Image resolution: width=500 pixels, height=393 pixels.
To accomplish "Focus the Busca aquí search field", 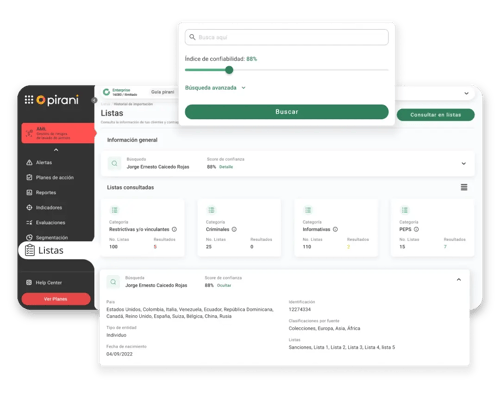I will point(287,37).
